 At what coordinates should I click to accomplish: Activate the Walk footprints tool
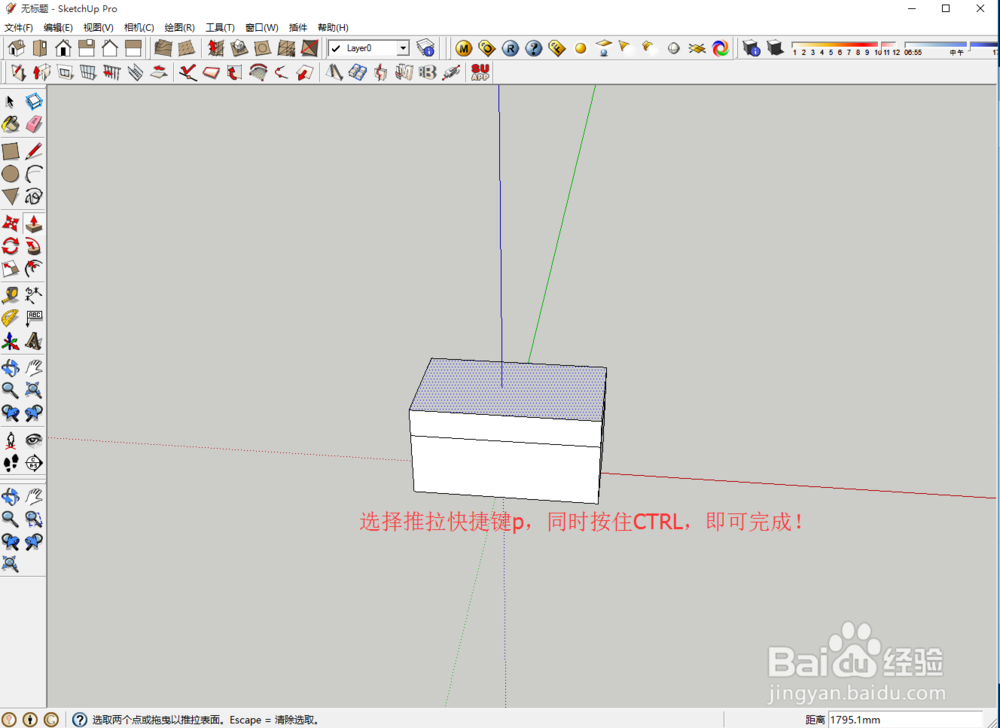tap(10, 463)
